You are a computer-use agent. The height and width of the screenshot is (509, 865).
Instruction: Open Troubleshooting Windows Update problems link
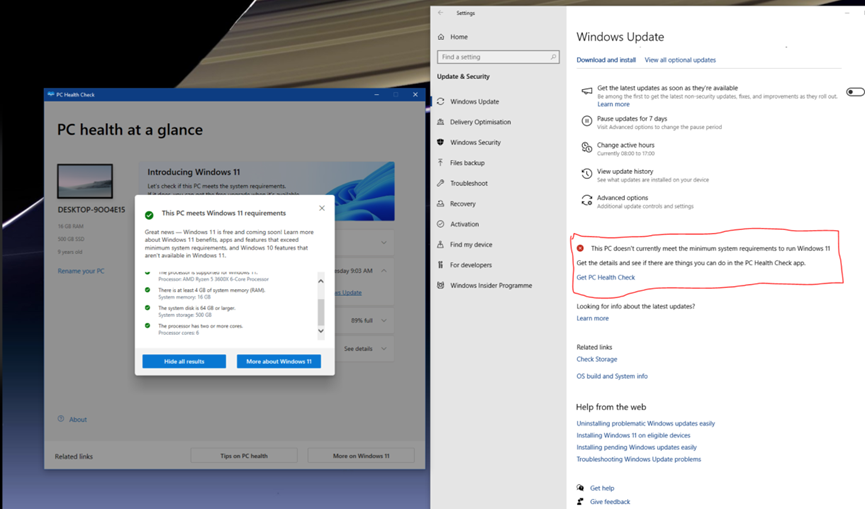639,459
